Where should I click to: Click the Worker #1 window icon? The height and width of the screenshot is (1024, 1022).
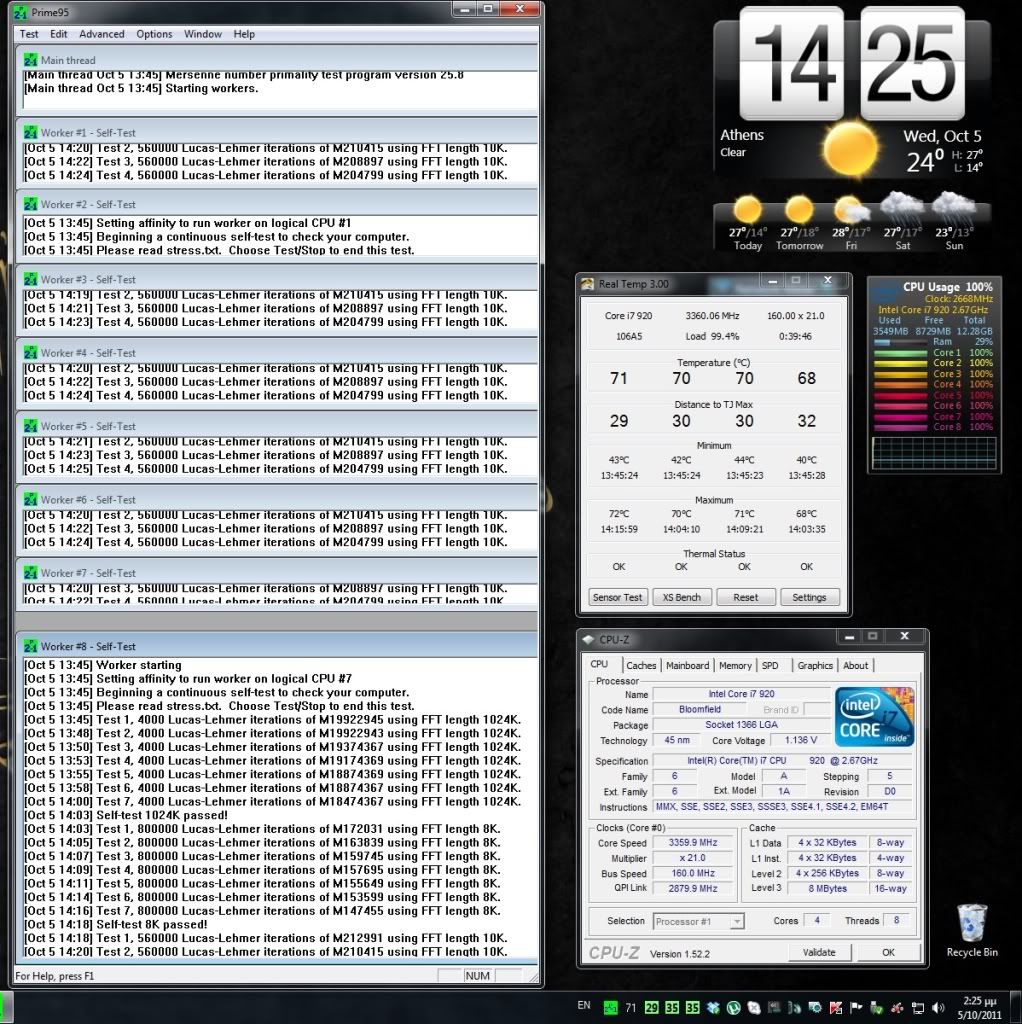click(x=31, y=133)
